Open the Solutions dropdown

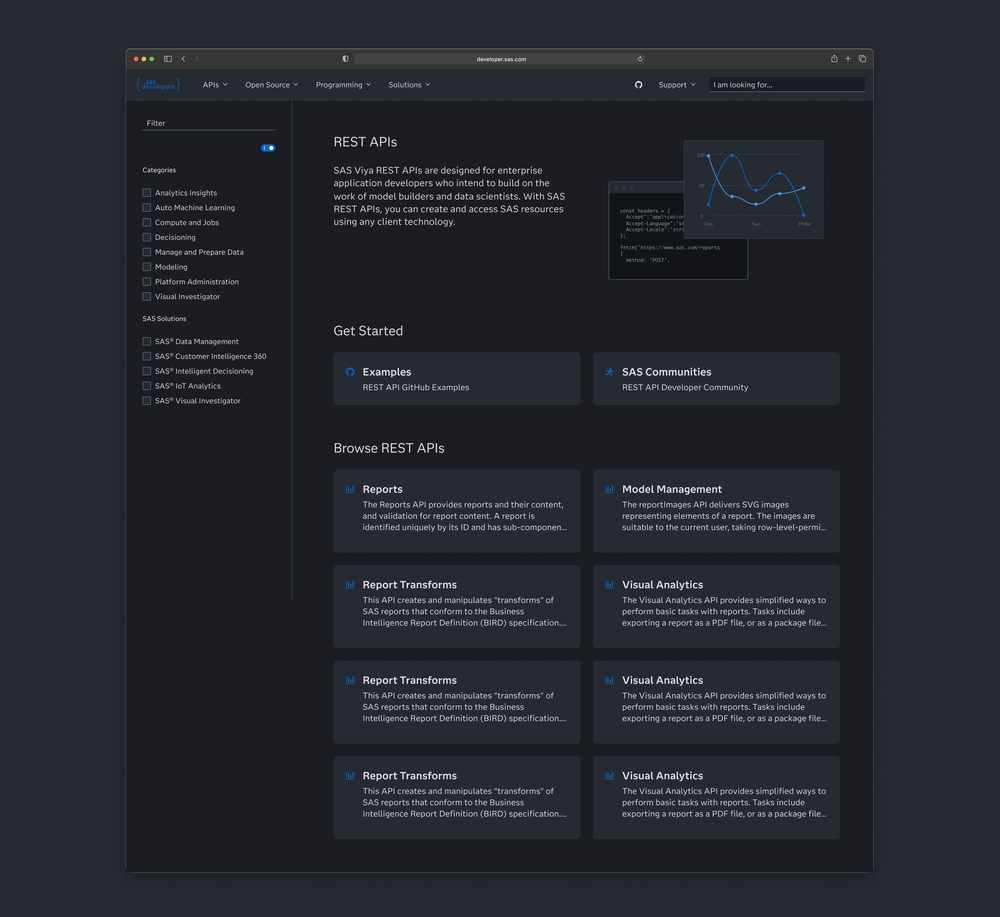pos(409,85)
